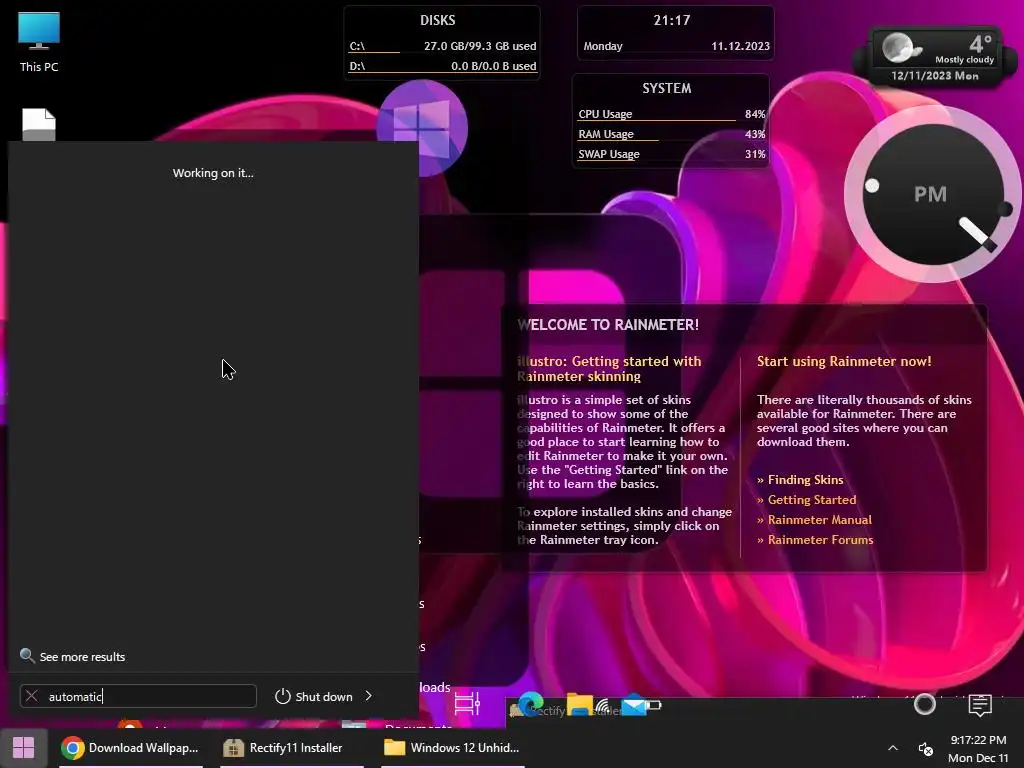
Task: Show hidden system tray icons
Action: [x=893, y=748]
